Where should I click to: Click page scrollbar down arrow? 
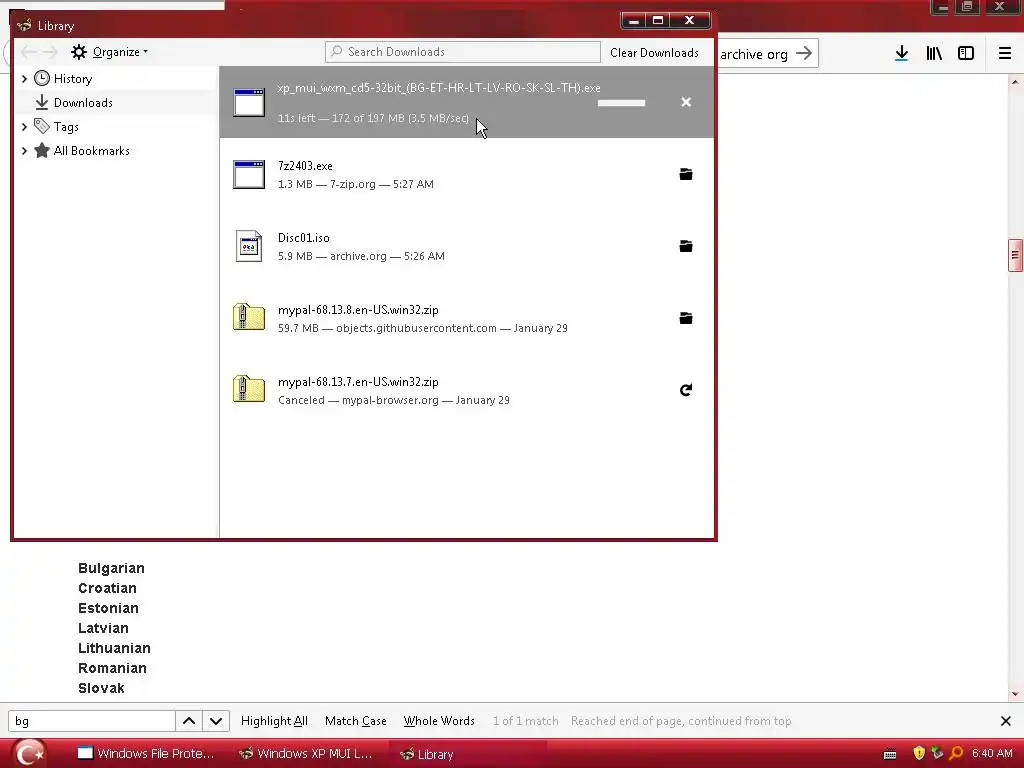pyautogui.click(x=1015, y=694)
